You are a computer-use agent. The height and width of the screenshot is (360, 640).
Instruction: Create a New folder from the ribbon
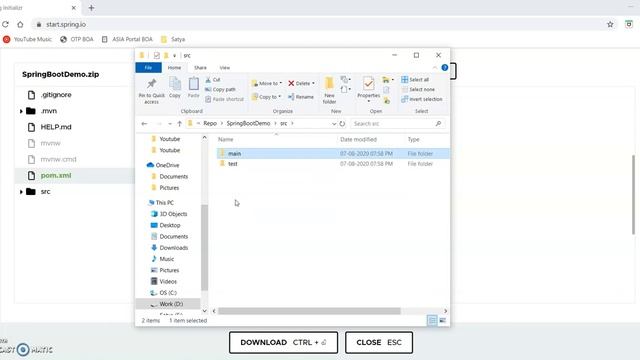click(329, 90)
